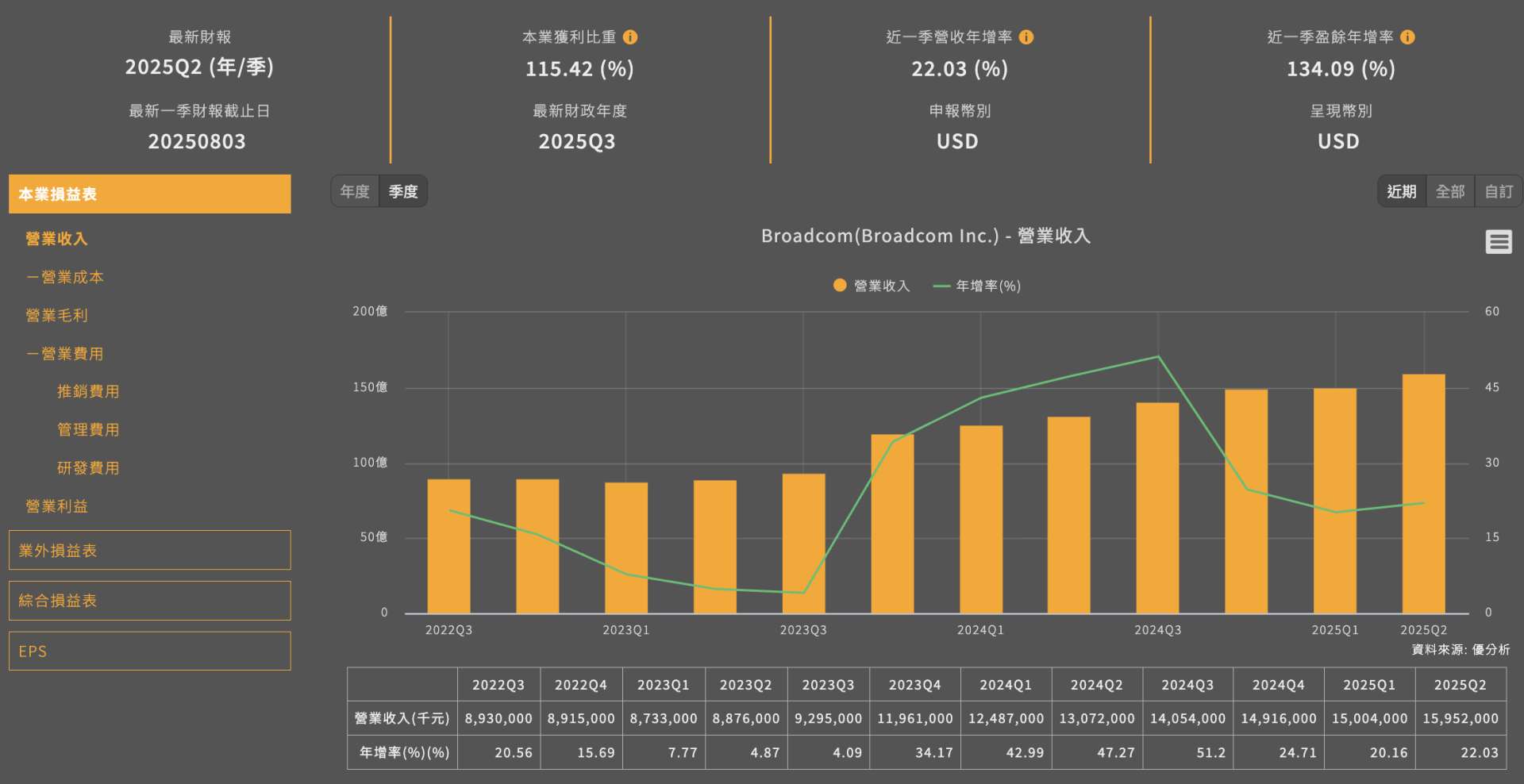Toggle 營業收入 legend orange dot
The width and height of the screenshot is (1524, 784).
click(840, 286)
